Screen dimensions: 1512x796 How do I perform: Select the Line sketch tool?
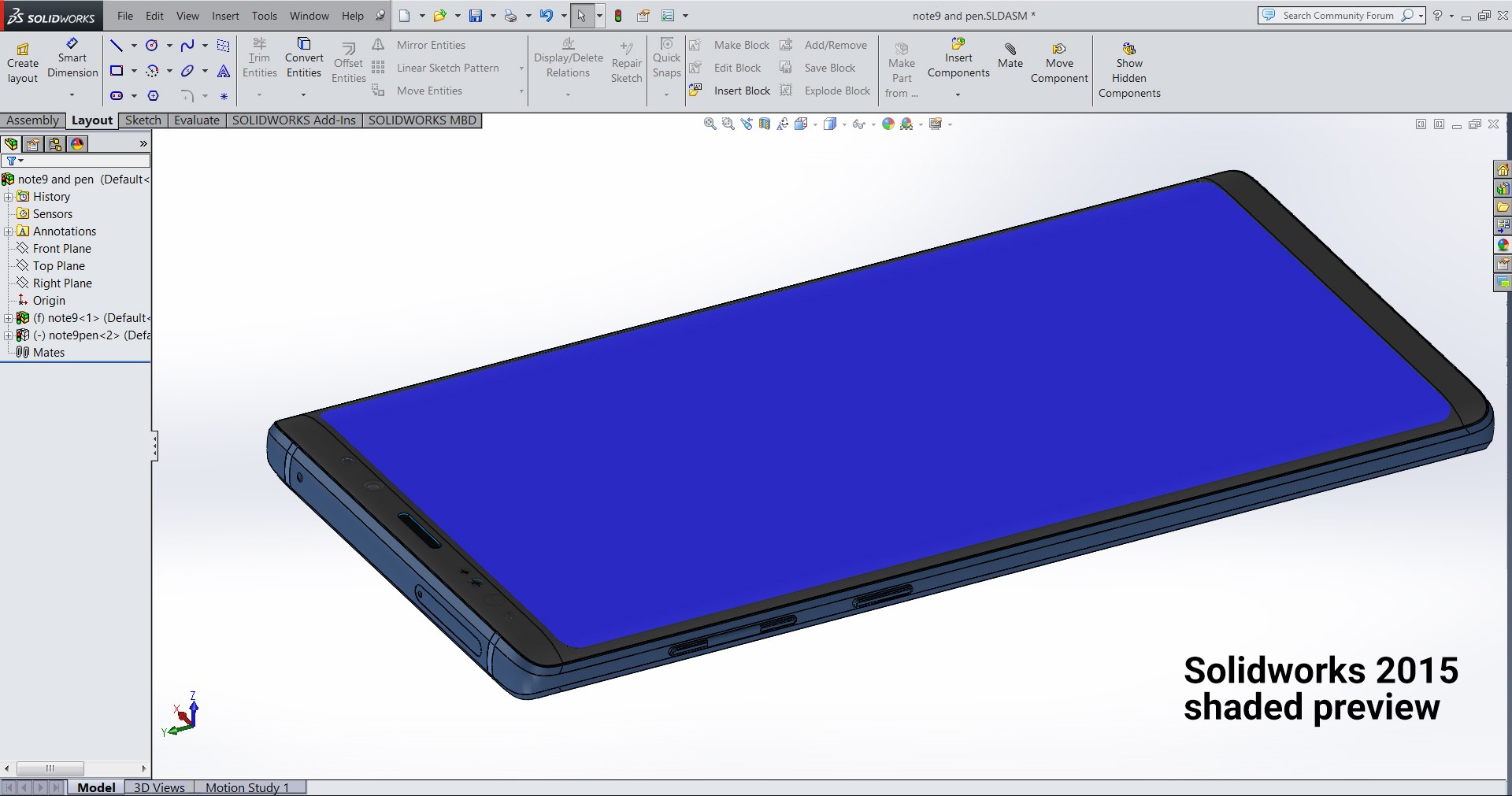(x=117, y=46)
